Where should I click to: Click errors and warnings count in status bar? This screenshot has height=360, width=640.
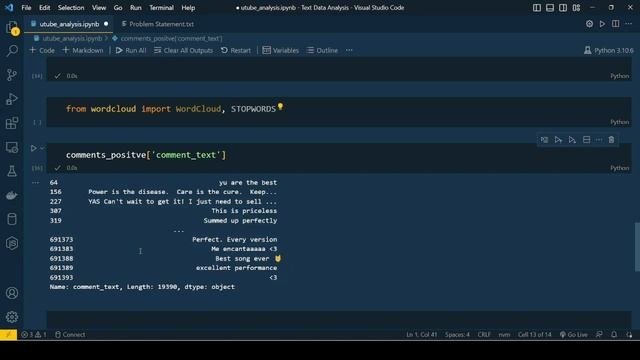(x=34, y=335)
